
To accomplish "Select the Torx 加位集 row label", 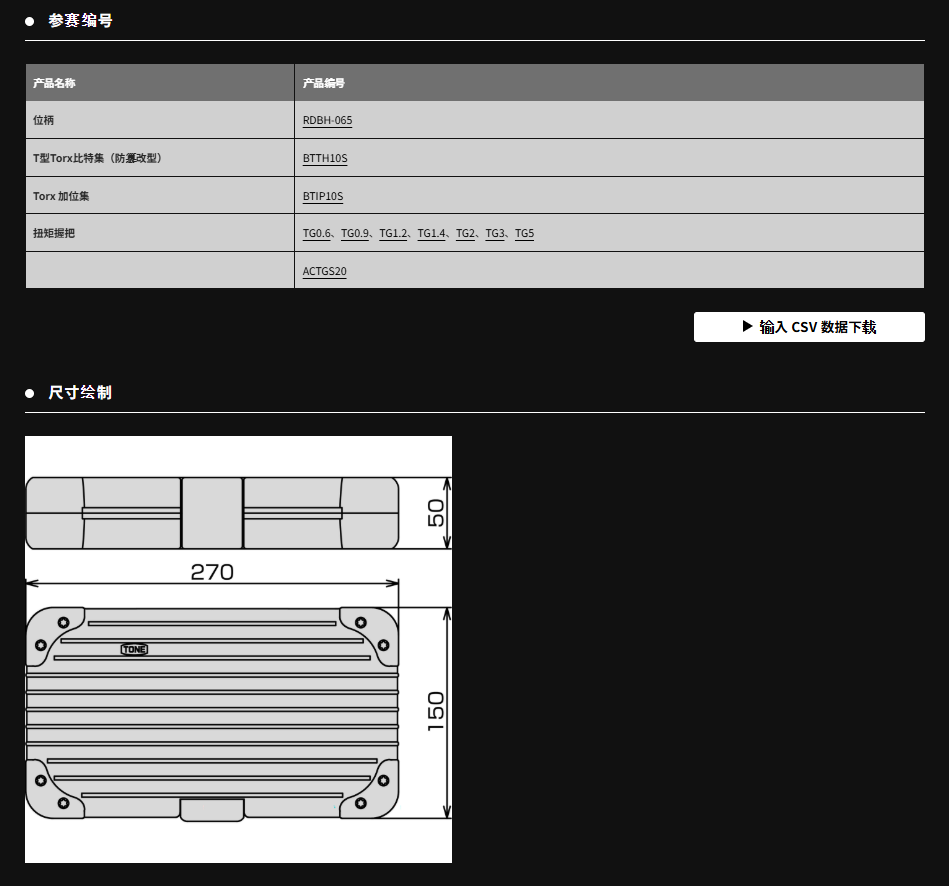I will coord(61,196).
